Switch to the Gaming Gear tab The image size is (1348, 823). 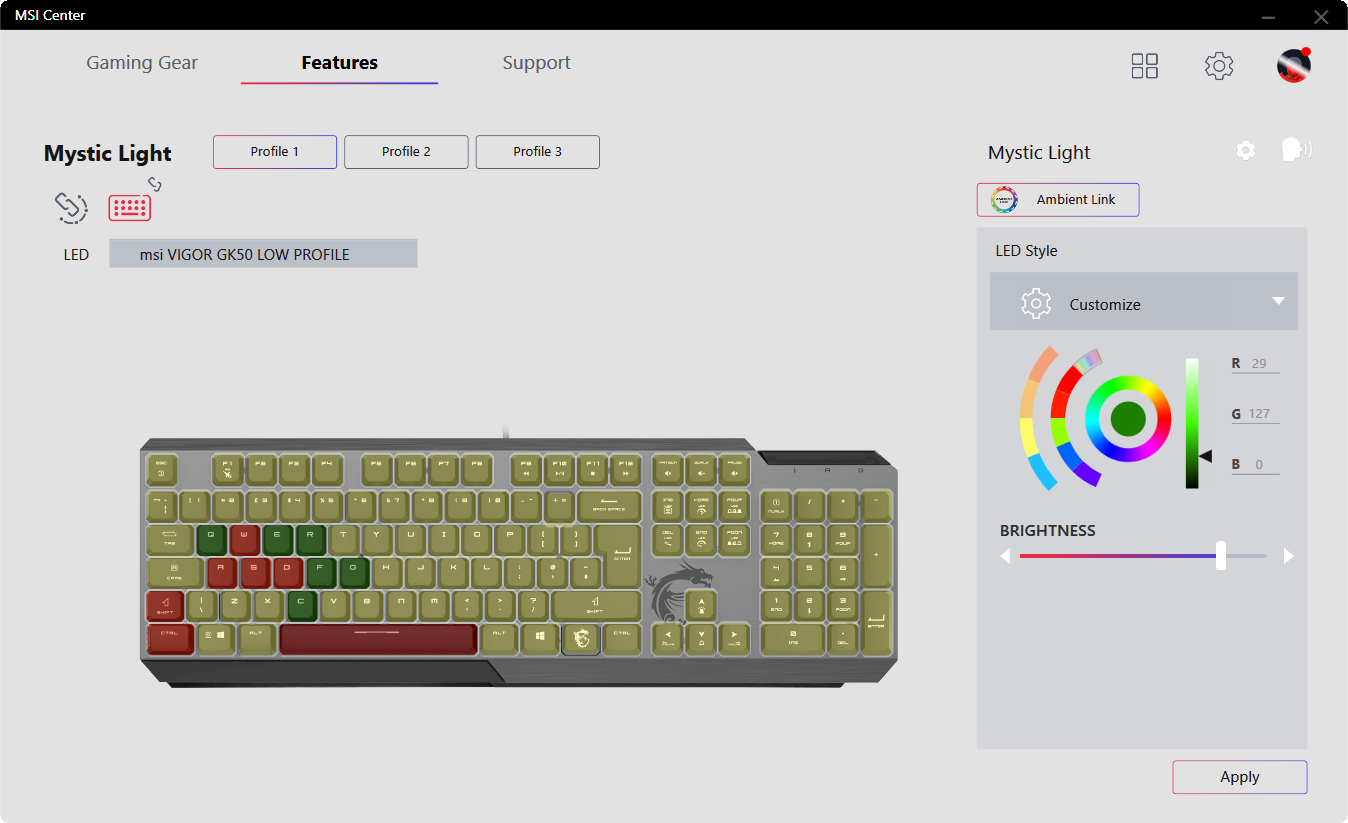(x=142, y=63)
